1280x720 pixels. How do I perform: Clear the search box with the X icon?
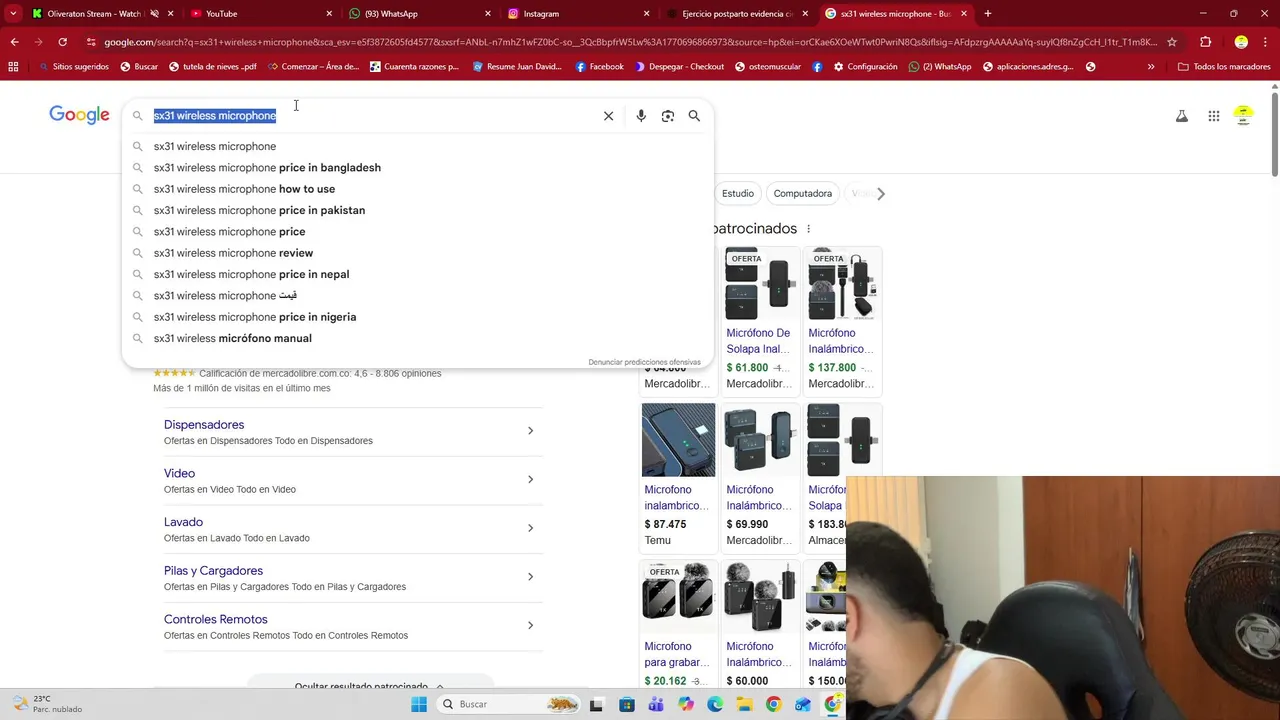[x=608, y=116]
